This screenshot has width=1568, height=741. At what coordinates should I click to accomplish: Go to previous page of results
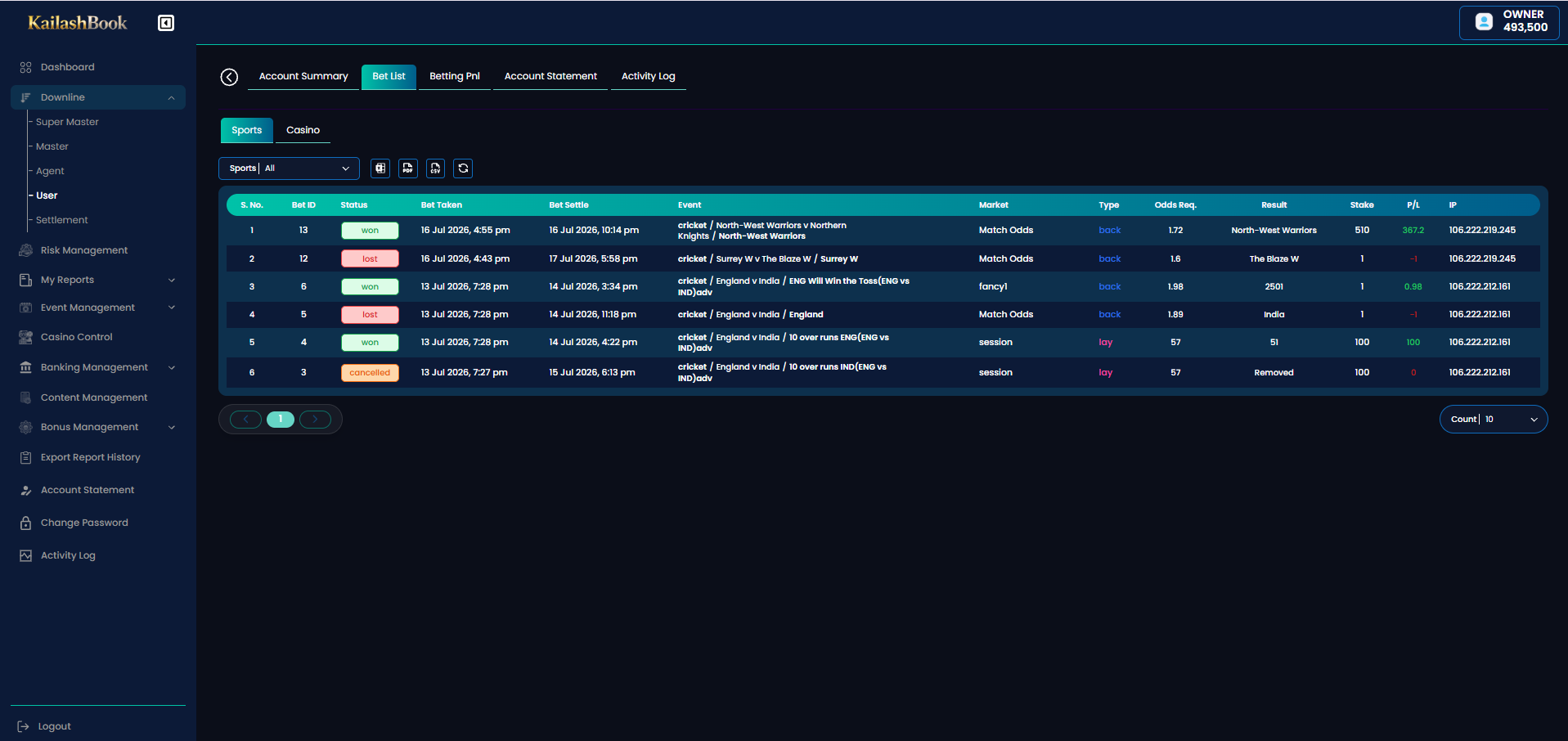245,420
